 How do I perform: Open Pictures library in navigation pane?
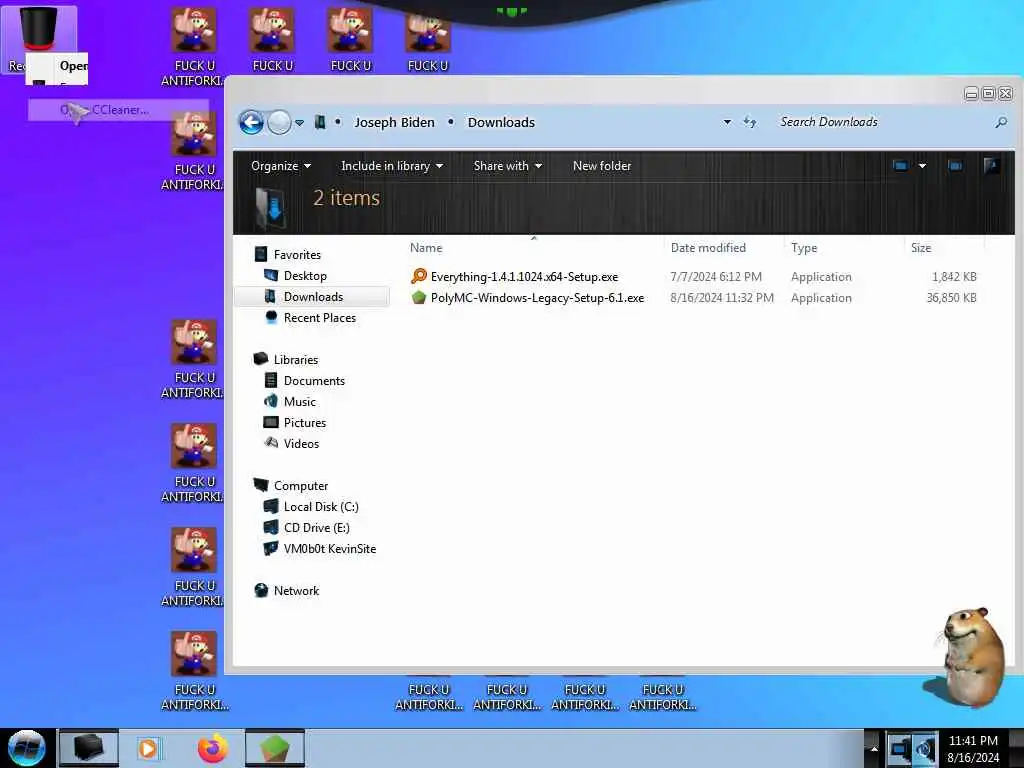pos(304,423)
